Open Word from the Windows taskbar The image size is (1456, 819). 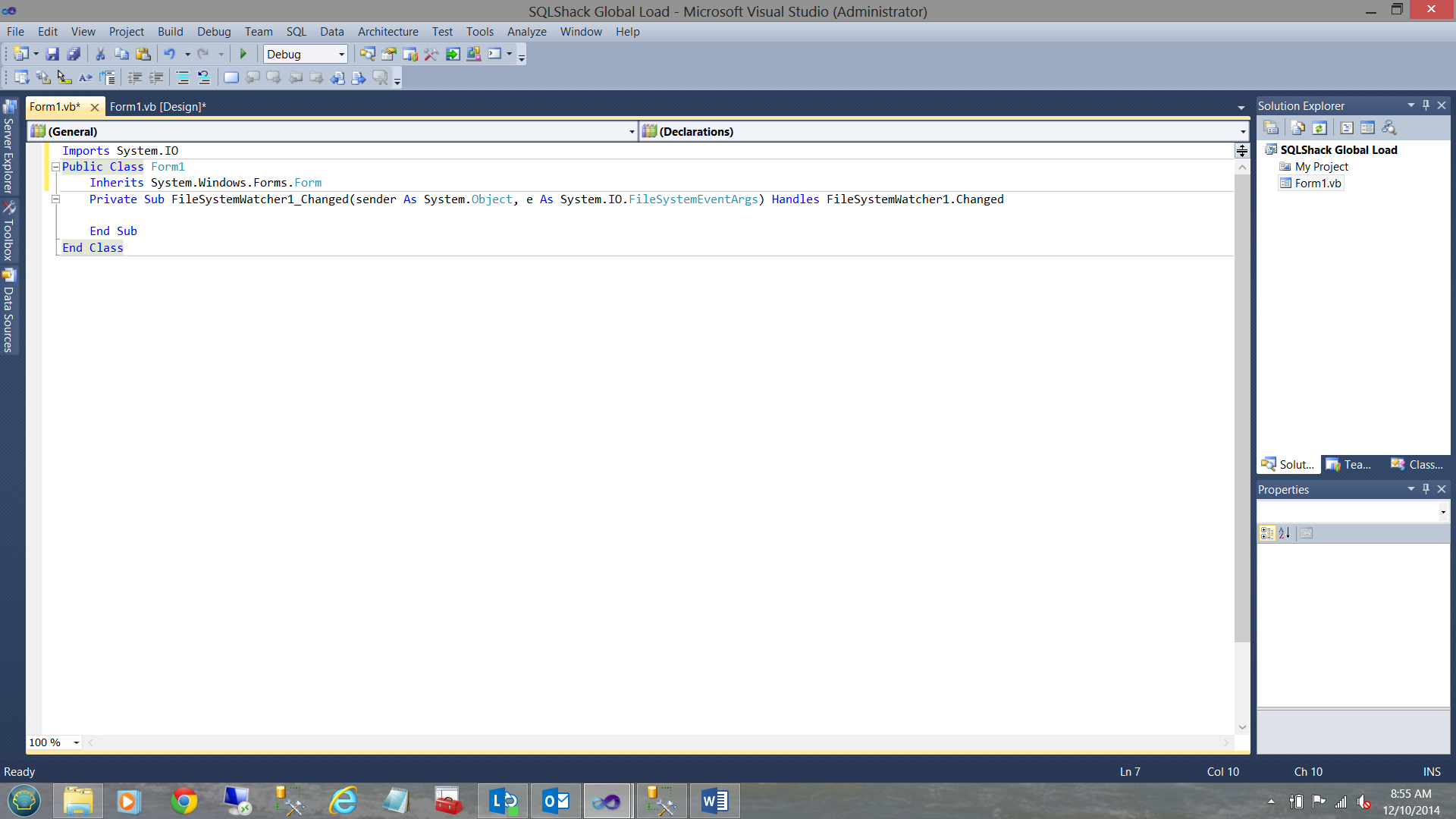click(714, 801)
